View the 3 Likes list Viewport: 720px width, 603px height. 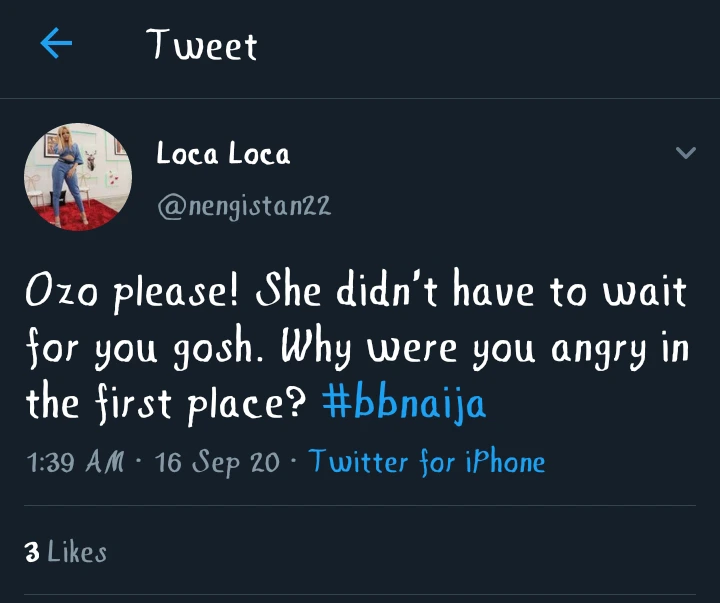tap(66, 552)
